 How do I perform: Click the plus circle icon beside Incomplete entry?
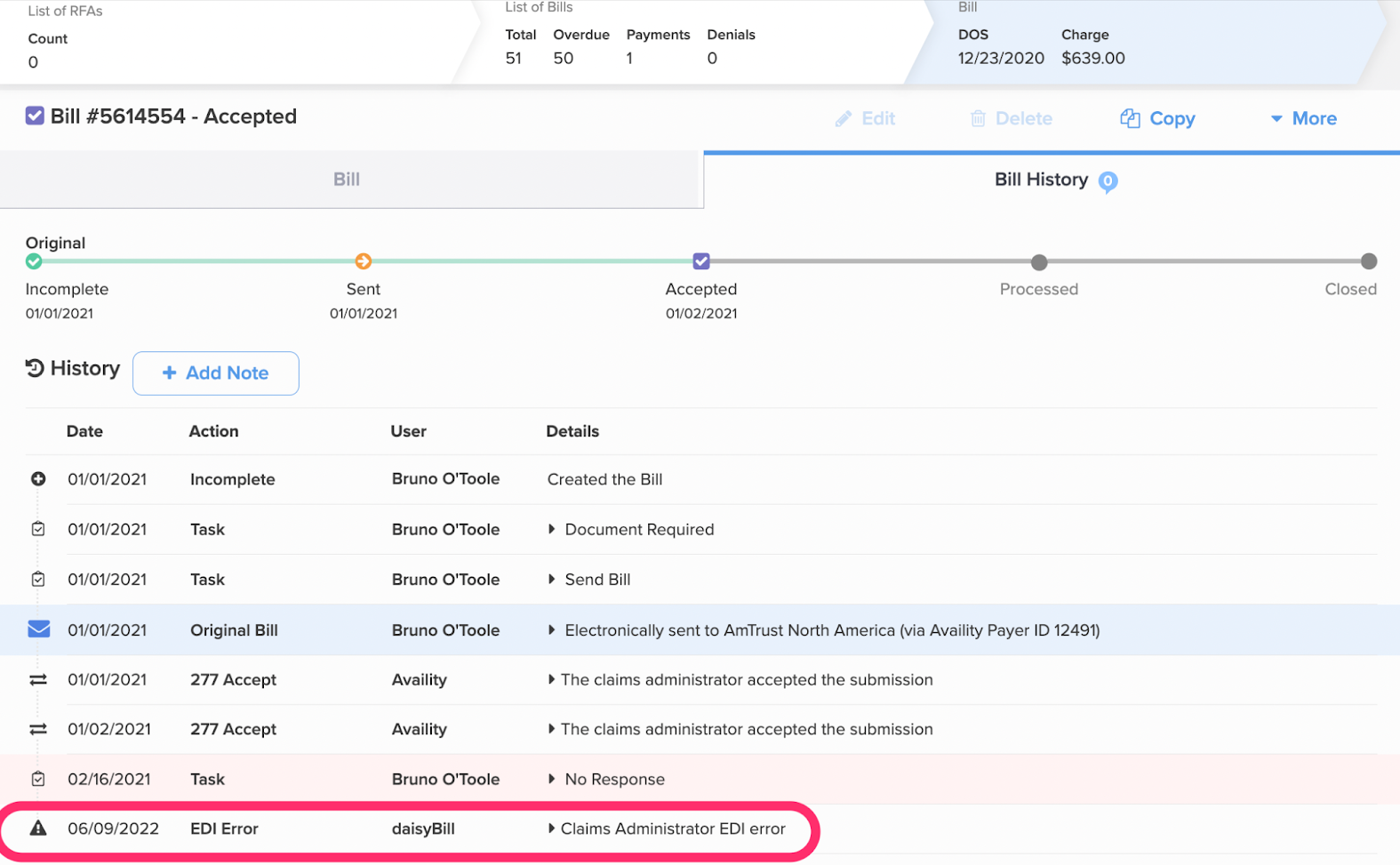[x=38, y=479]
